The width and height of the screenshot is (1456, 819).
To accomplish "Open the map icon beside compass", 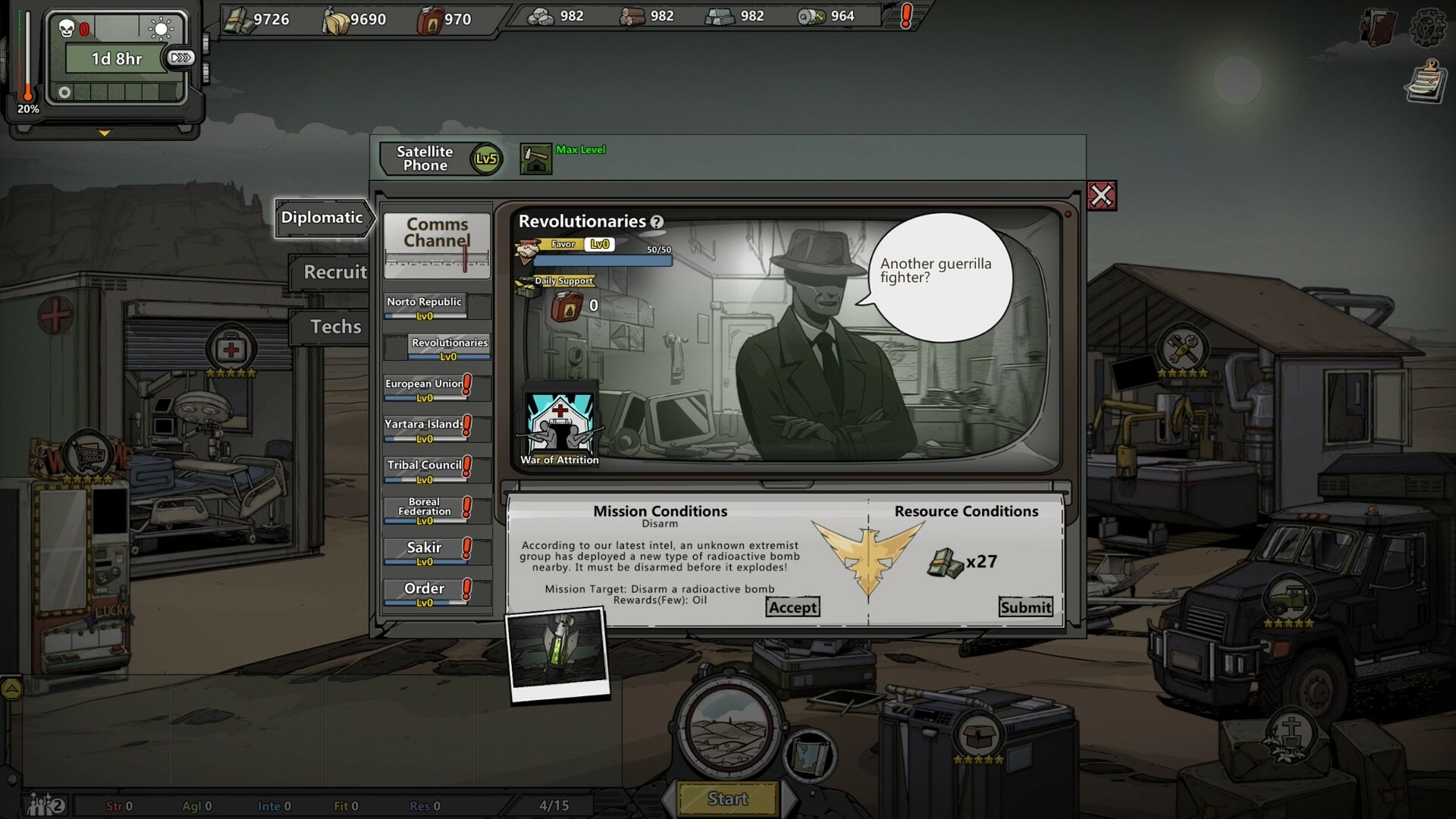I will [808, 755].
